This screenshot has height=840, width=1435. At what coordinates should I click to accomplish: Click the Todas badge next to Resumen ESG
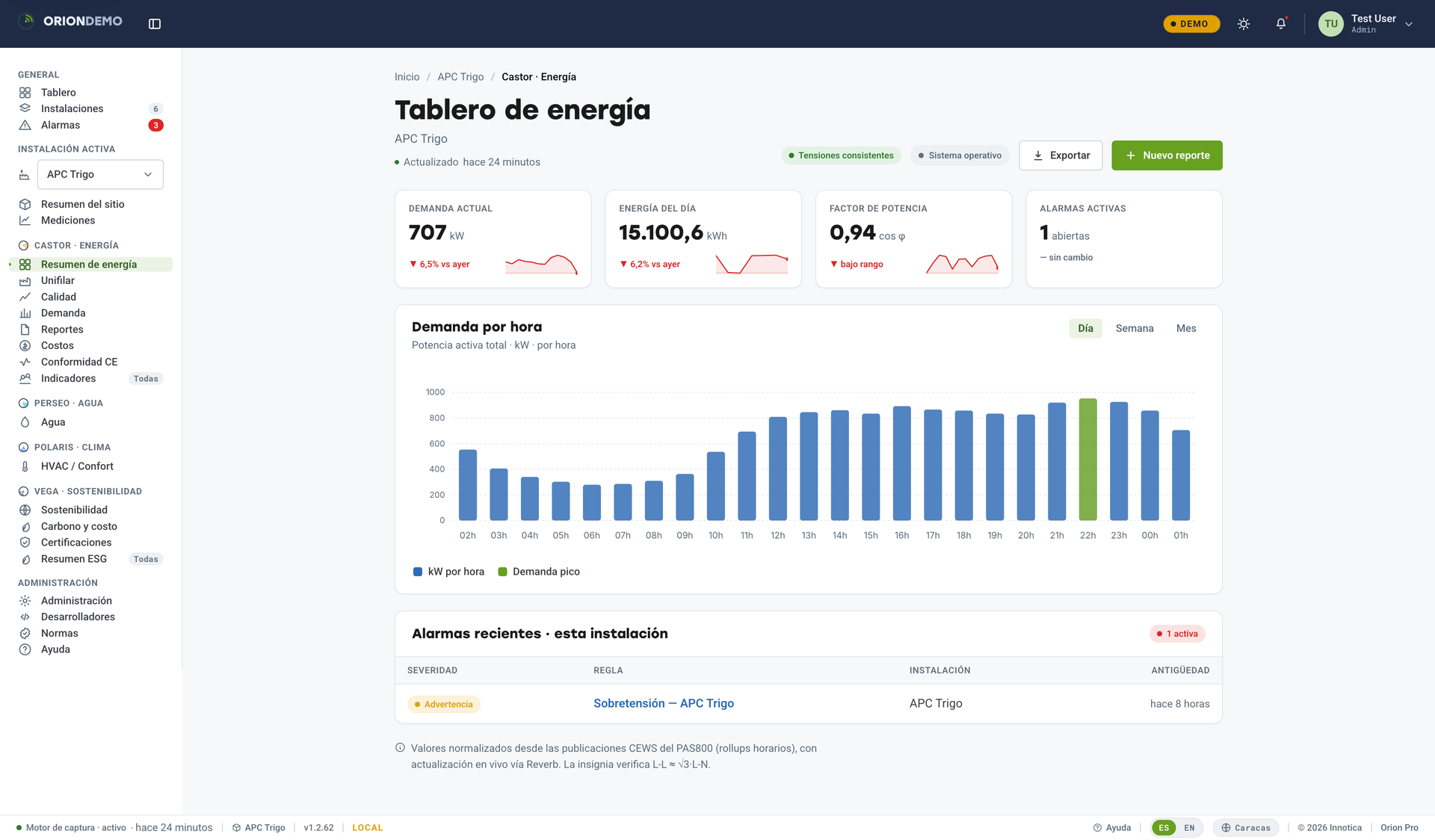tap(146, 559)
